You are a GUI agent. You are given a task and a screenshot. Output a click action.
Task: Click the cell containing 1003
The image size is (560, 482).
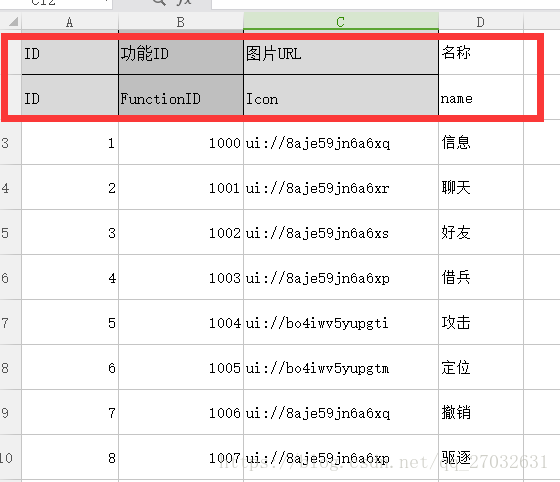coord(181,277)
